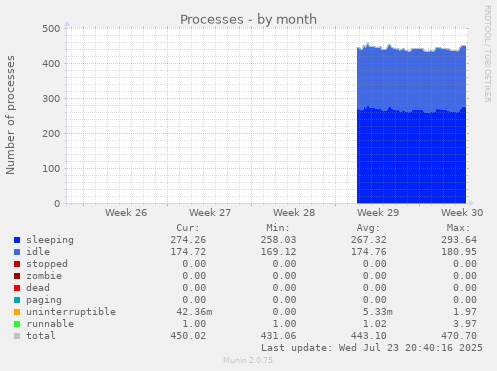Click total minimum value 431.06
Screen dimensions: 497x371
[x=278, y=336]
